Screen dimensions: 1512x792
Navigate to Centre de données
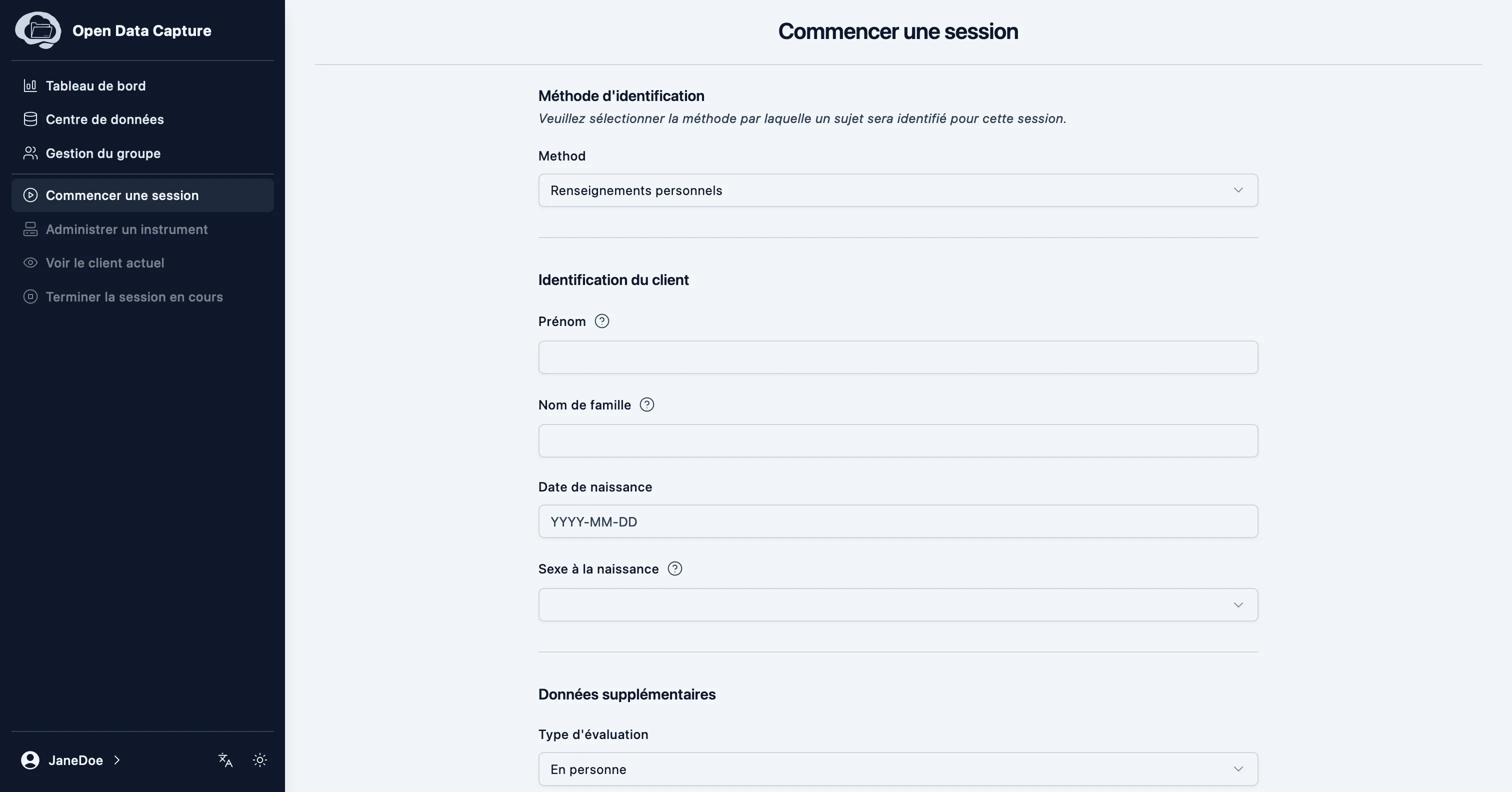104,119
